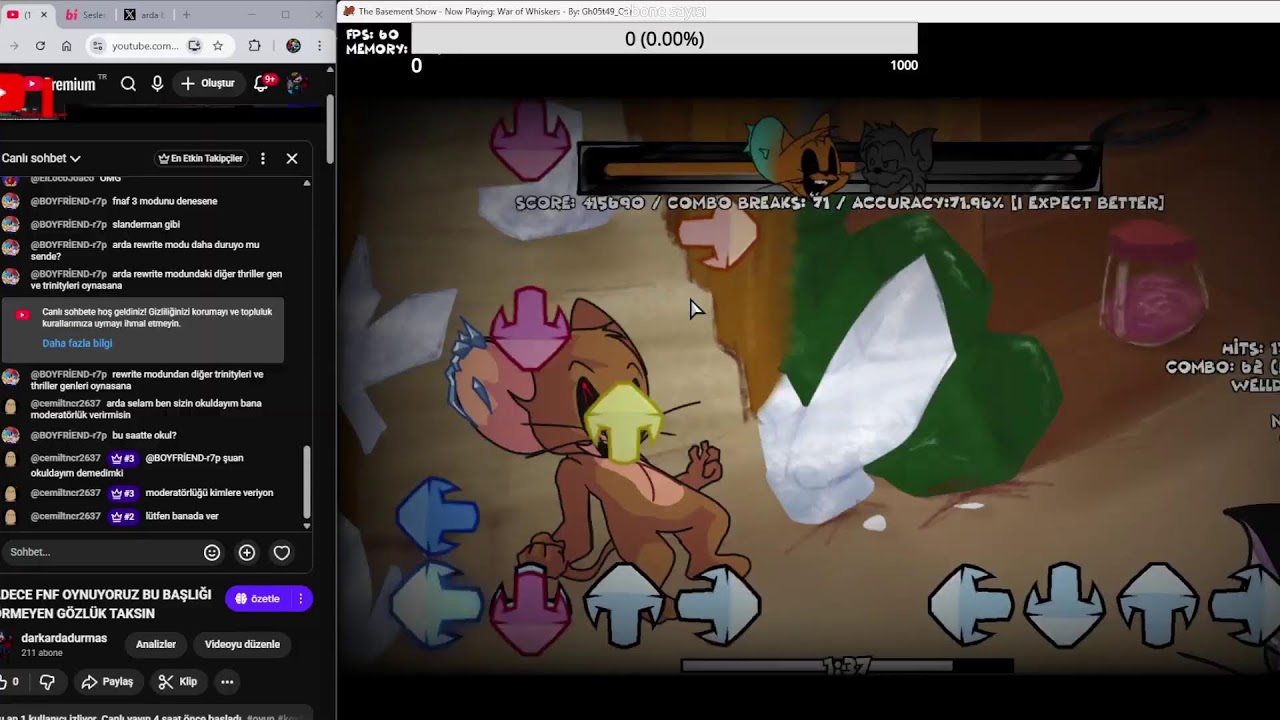The height and width of the screenshot is (720, 1280).
Task: Click the chat scrollbar down arrow
Action: (x=307, y=525)
